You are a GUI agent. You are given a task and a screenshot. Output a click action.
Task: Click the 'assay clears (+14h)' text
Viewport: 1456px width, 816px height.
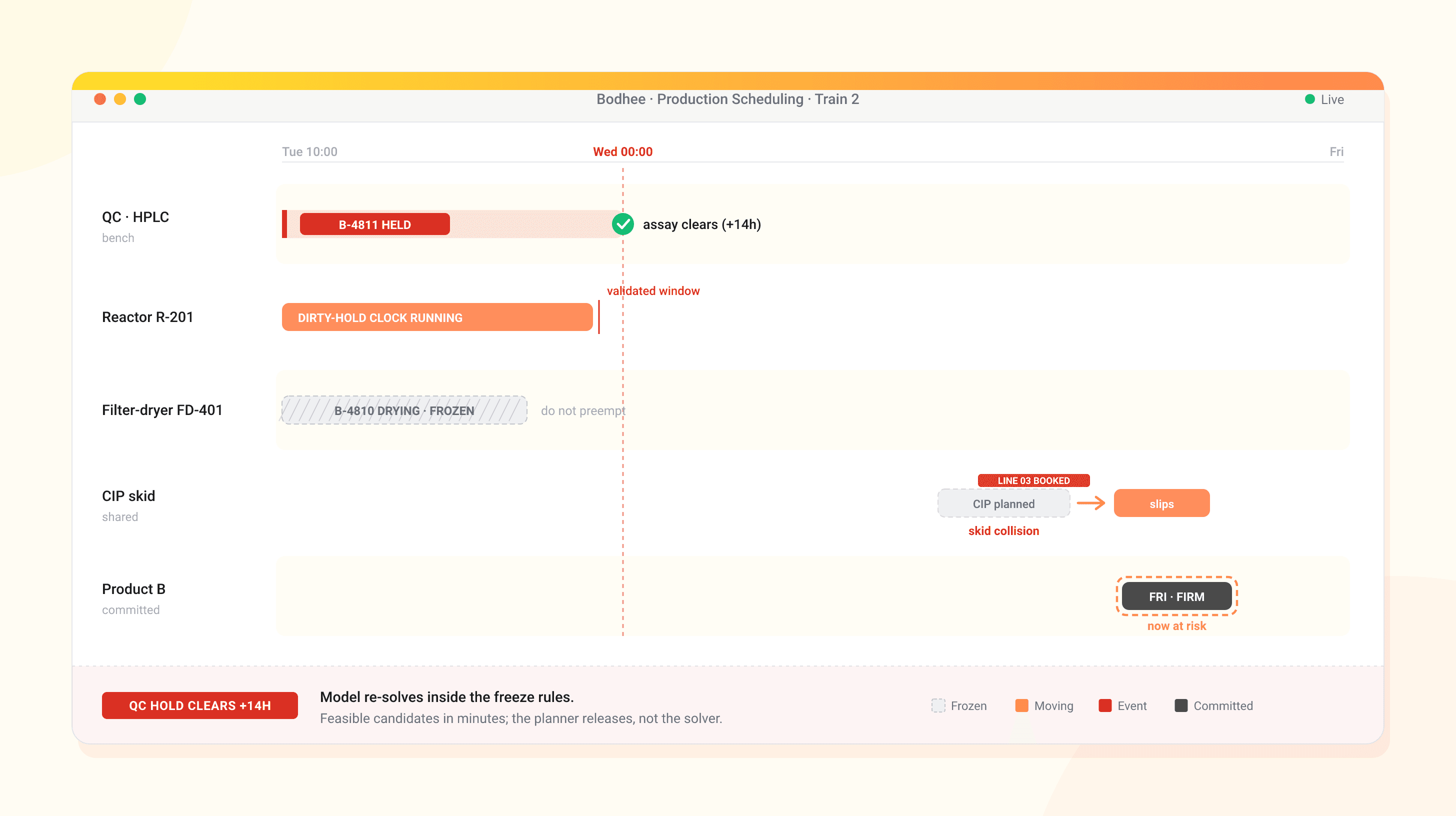pyautogui.click(x=702, y=224)
